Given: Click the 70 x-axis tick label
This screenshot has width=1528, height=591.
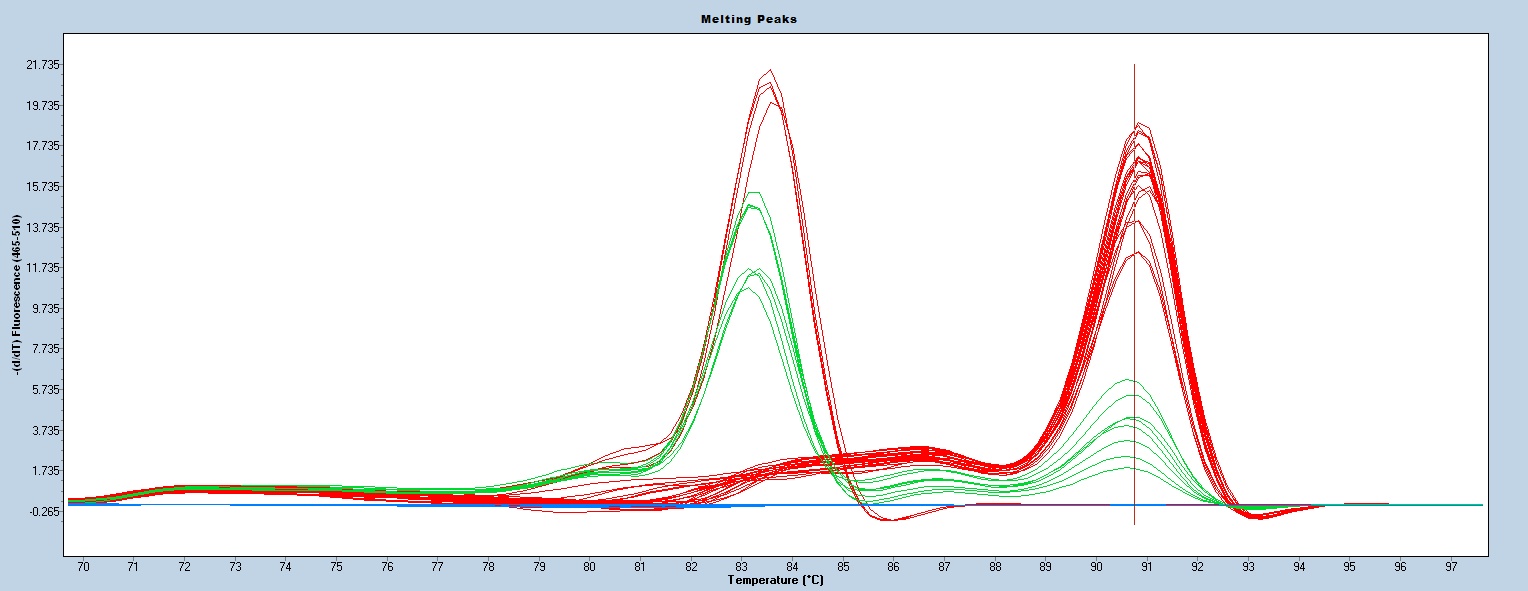Looking at the screenshot, I should click(x=83, y=567).
